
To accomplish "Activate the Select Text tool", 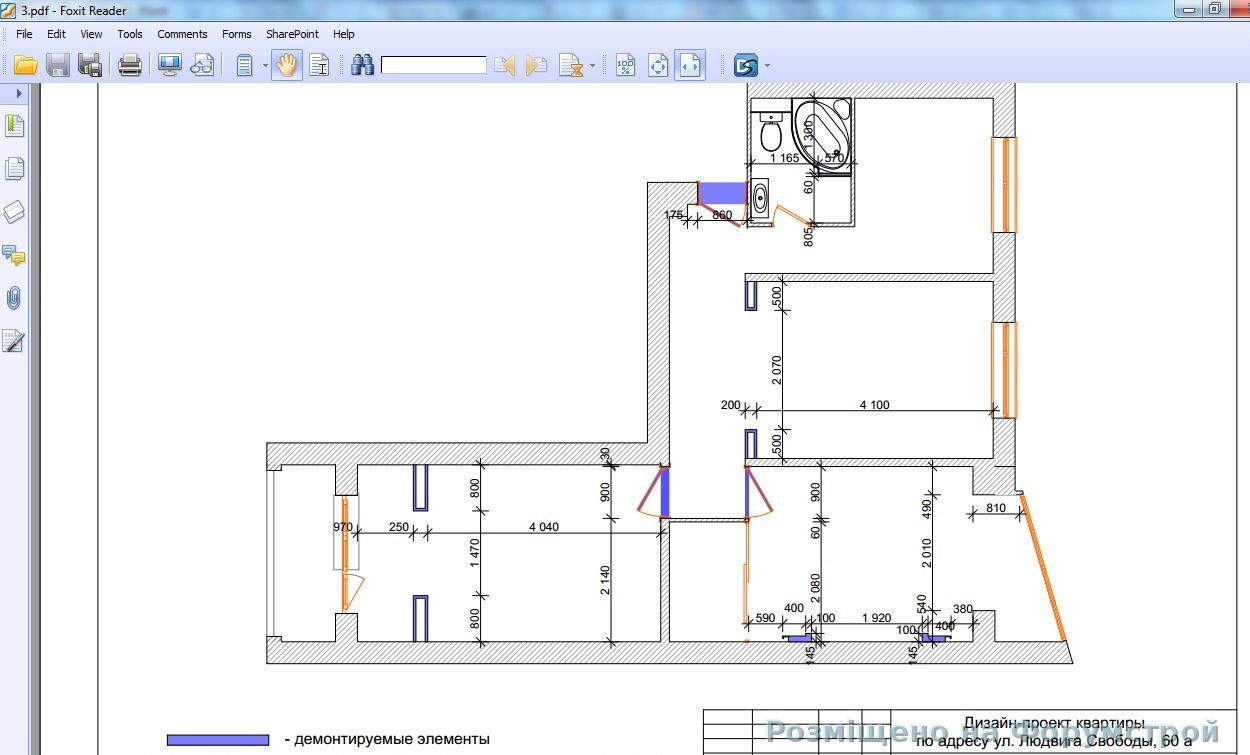I will 319,66.
